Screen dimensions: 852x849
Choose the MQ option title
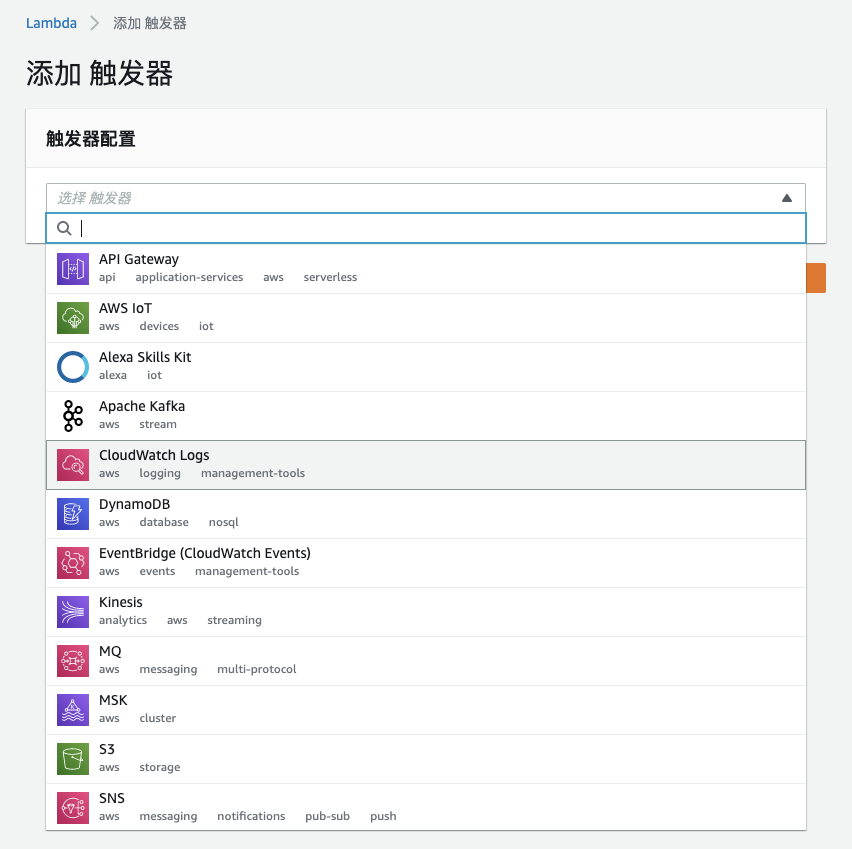click(110, 651)
